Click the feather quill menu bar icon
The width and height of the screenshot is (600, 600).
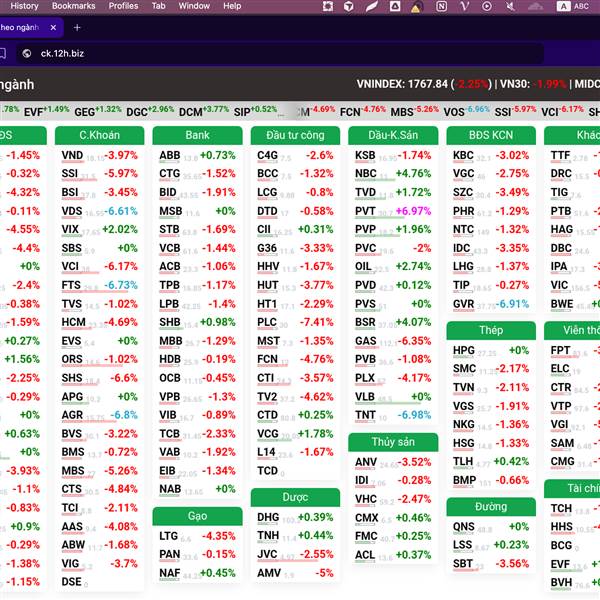(x=372, y=6)
